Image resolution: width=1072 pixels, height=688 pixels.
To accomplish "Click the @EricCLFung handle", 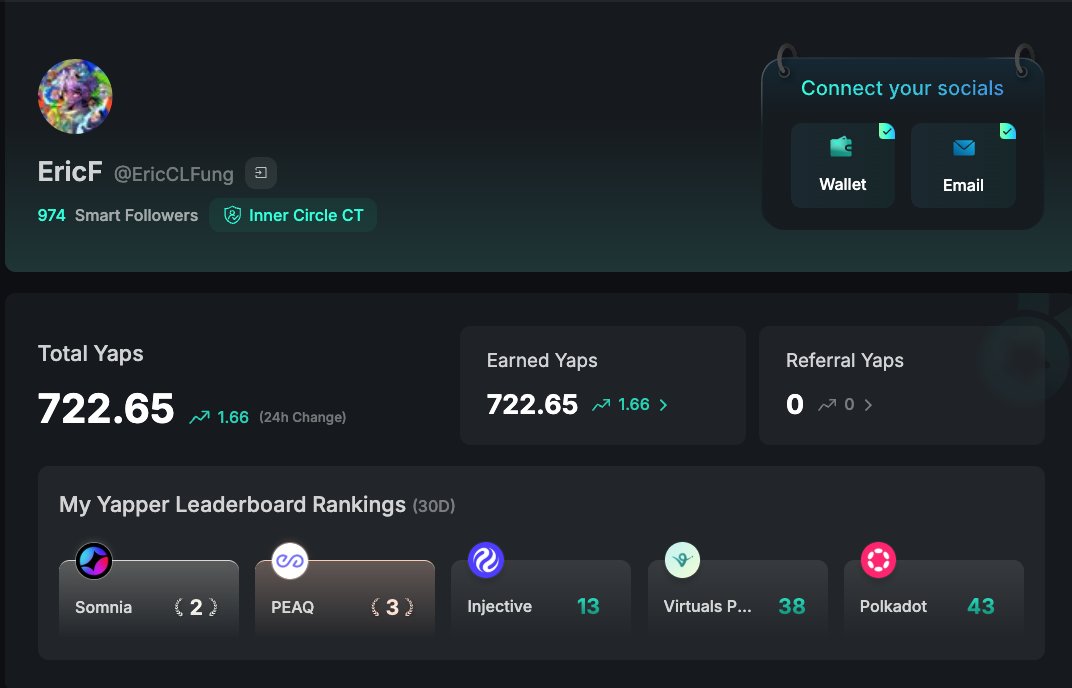I will [174, 174].
